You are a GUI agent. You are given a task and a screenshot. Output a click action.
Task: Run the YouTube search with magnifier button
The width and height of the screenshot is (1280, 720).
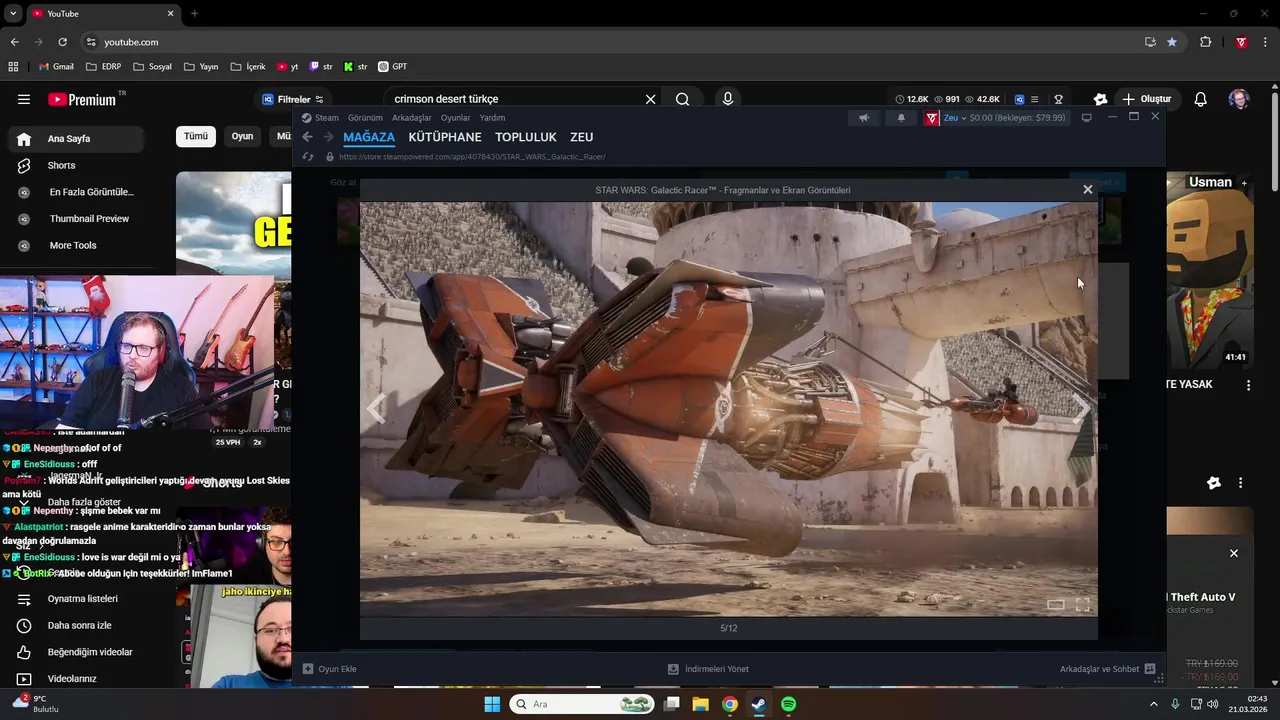pyautogui.click(x=682, y=99)
